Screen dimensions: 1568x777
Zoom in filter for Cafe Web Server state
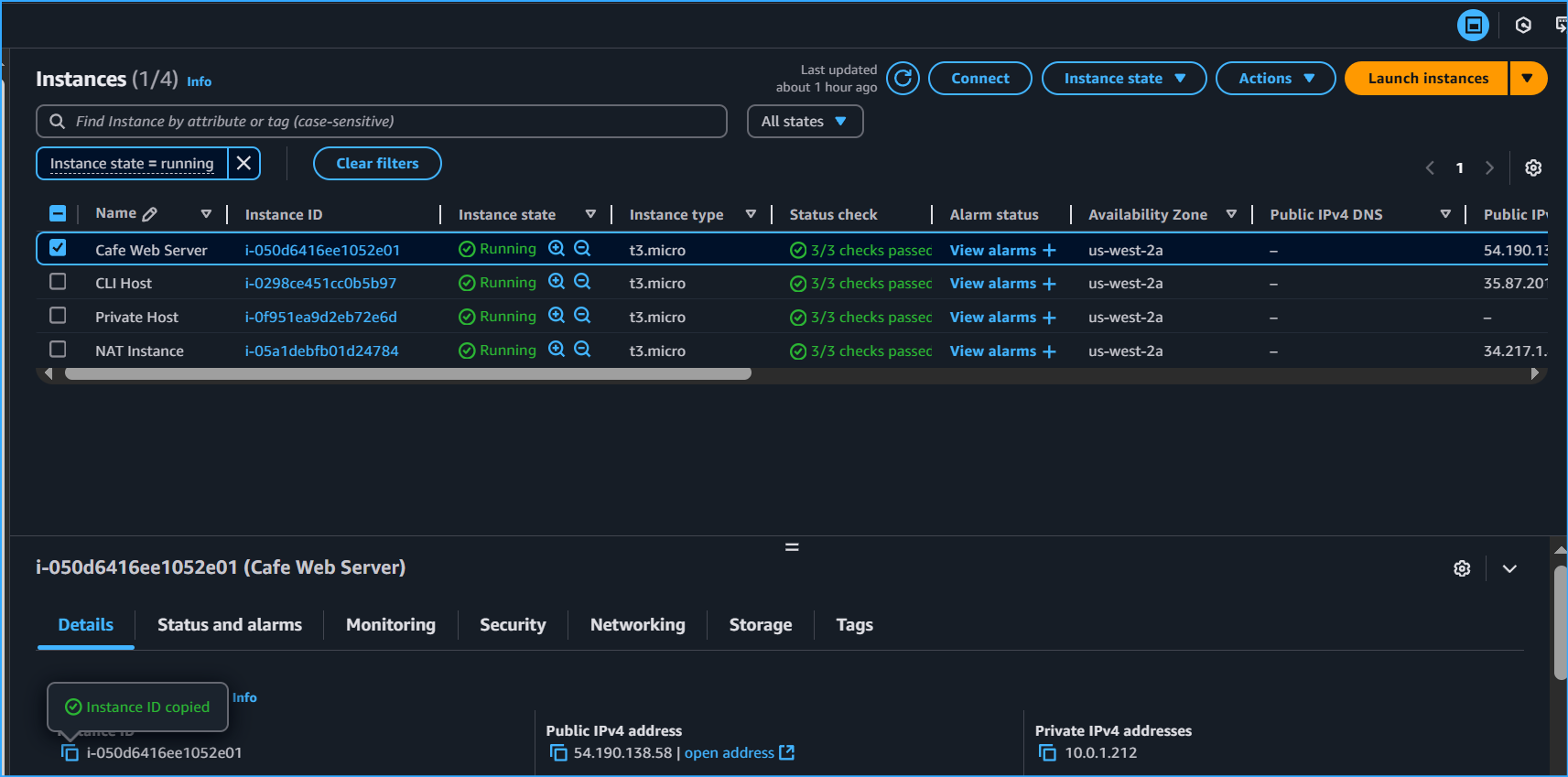tap(557, 248)
